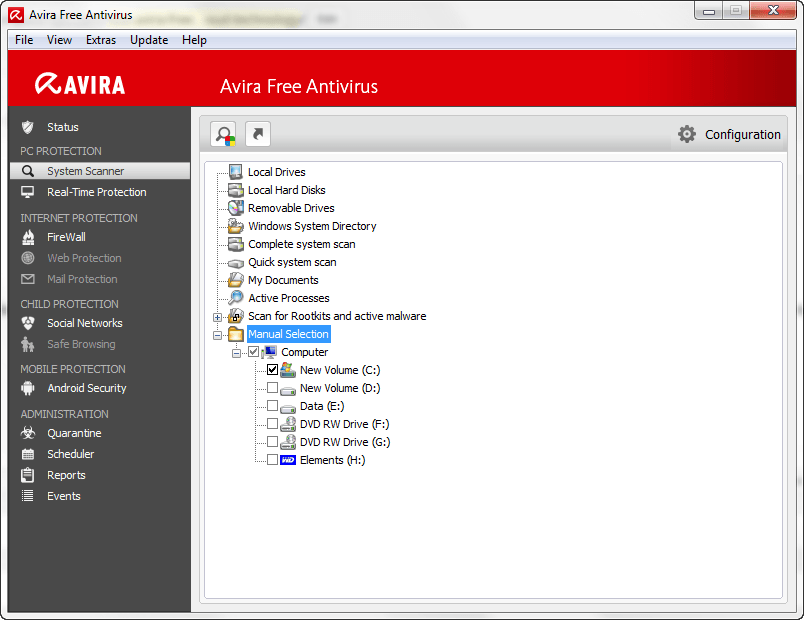The image size is (804, 620).
Task: Minimize the Avira Free Antivirus window
Action: (x=709, y=11)
